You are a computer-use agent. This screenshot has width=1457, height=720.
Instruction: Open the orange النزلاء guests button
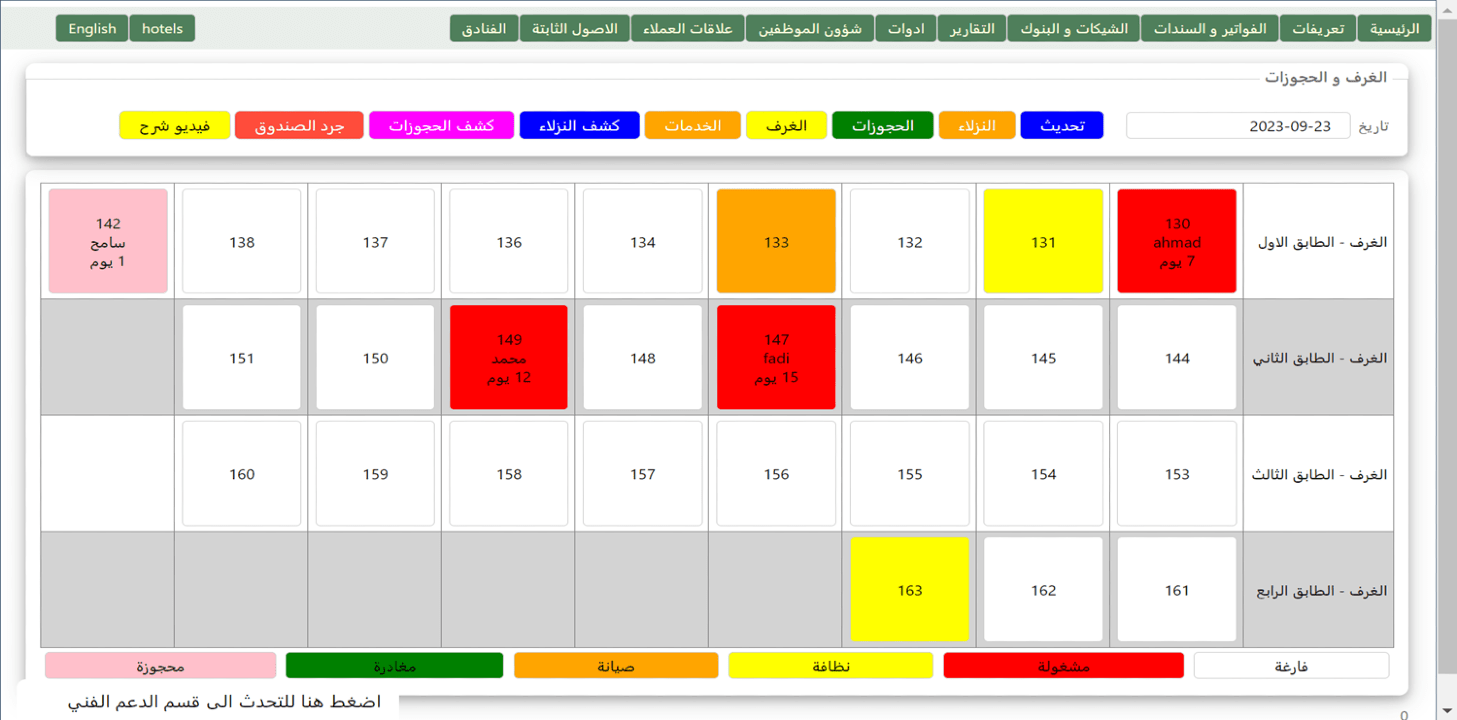[x=977, y=126]
